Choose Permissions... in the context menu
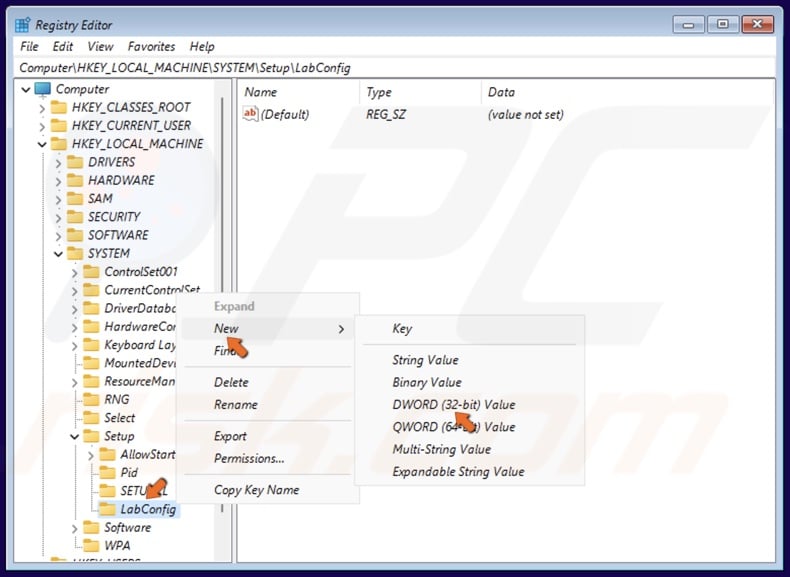The height and width of the screenshot is (577, 790). [x=269, y=458]
